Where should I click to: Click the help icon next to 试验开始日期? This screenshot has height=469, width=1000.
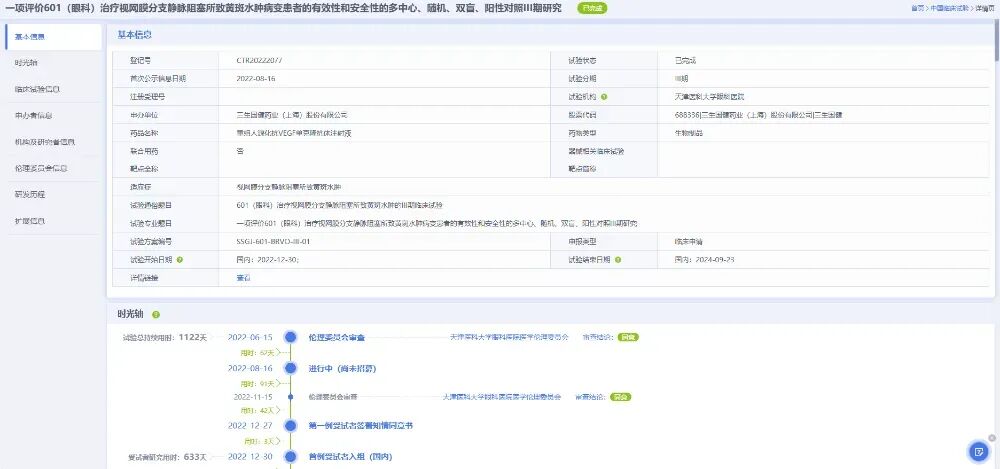pos(180,260)
